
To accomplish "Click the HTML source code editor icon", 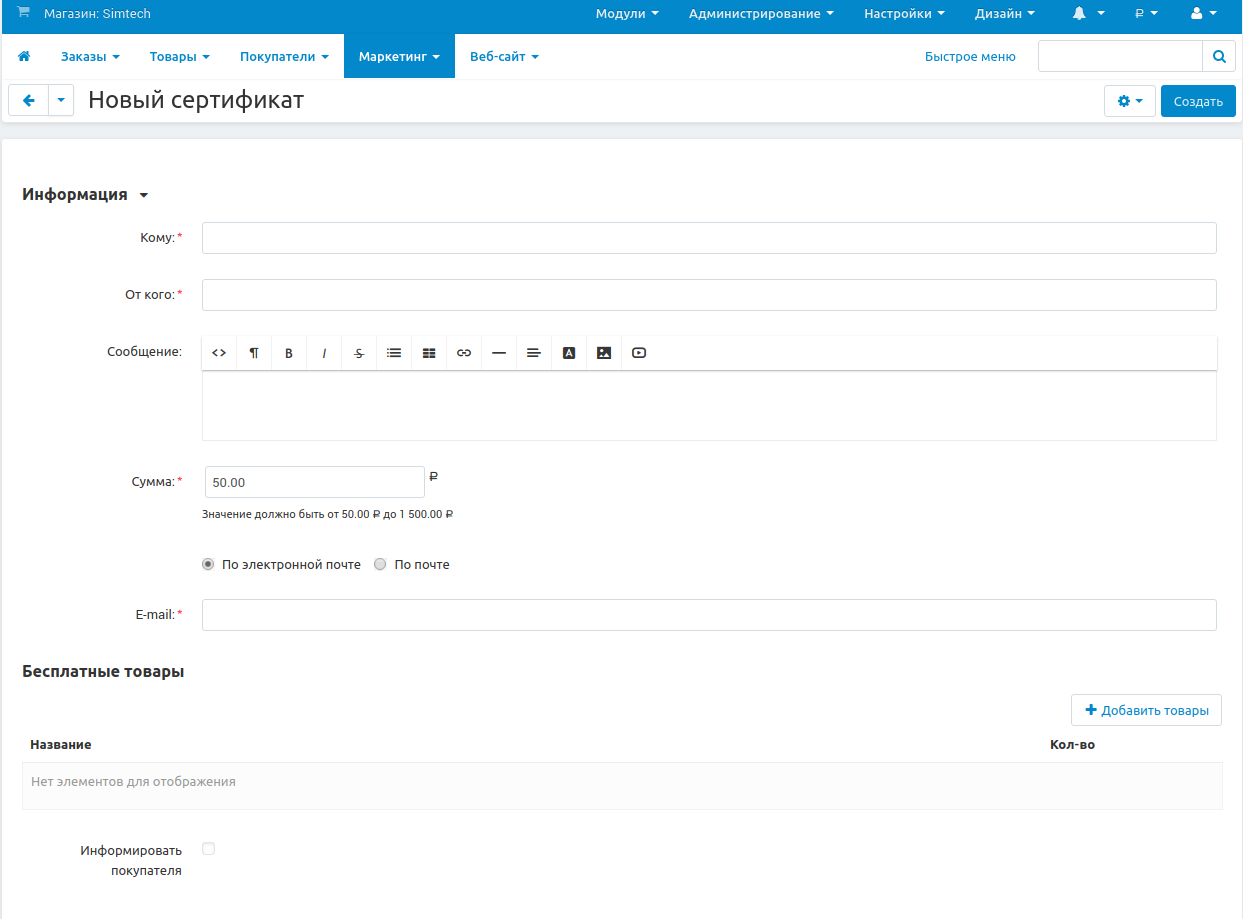I will (219, 353).
